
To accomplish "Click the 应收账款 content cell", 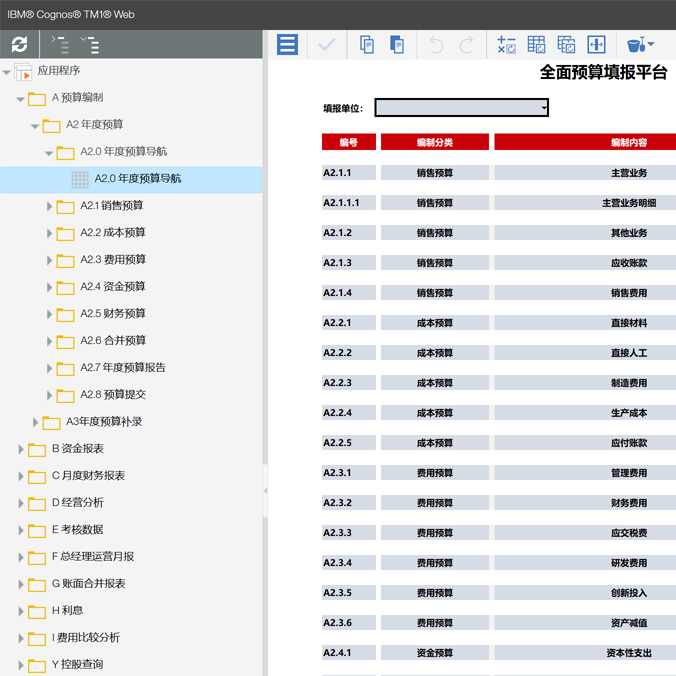I will click(585, 263).
